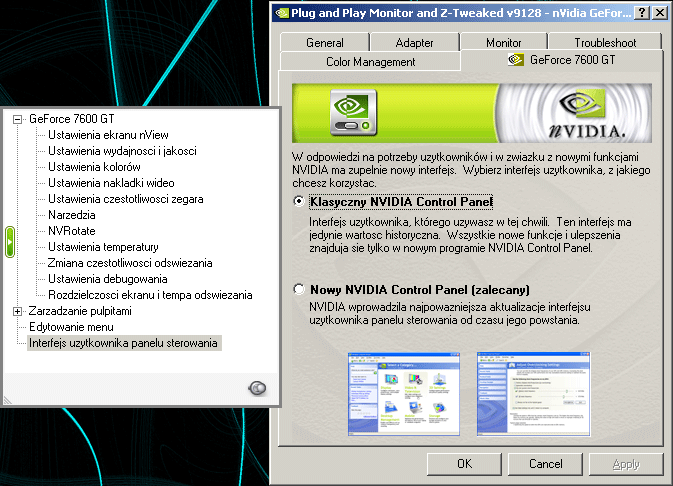Switch to the General tab
The height and width of the screenshot is (486, 673).
point(324,43)
